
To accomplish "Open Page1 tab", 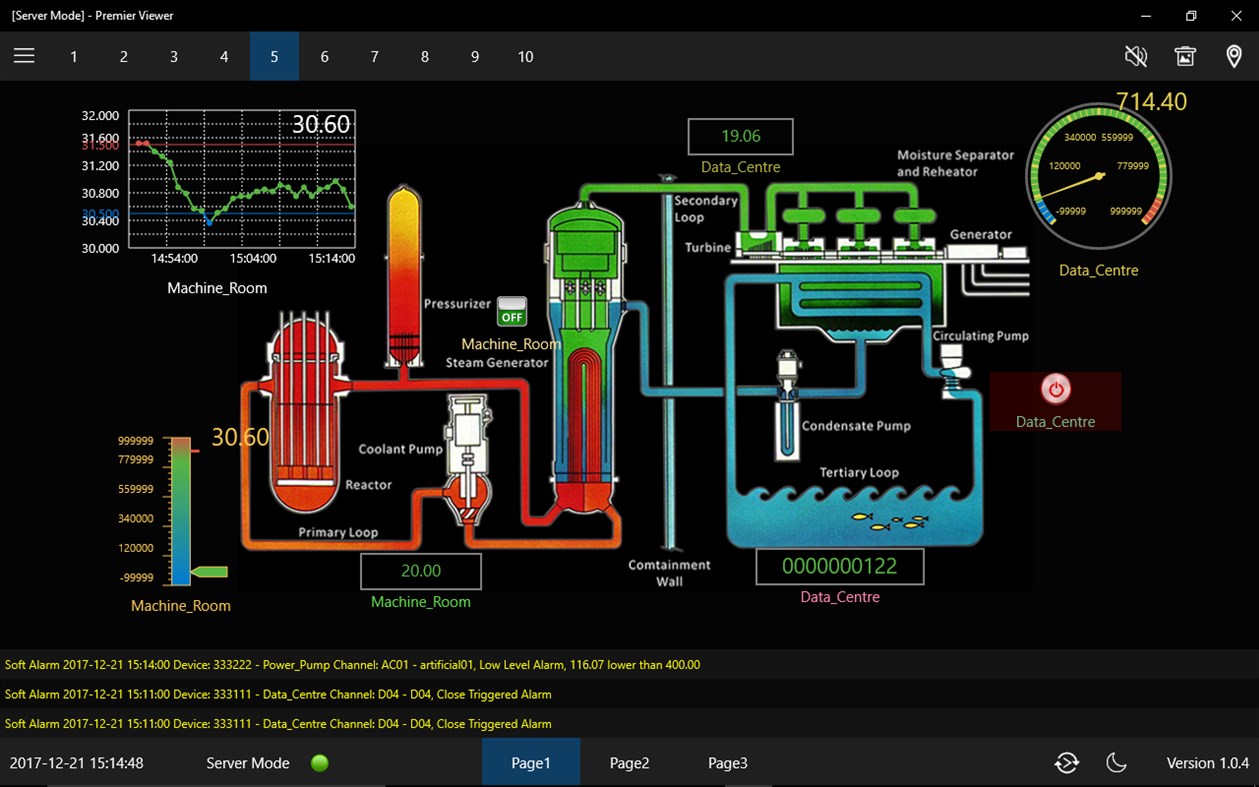I will [x=531, y=763].
